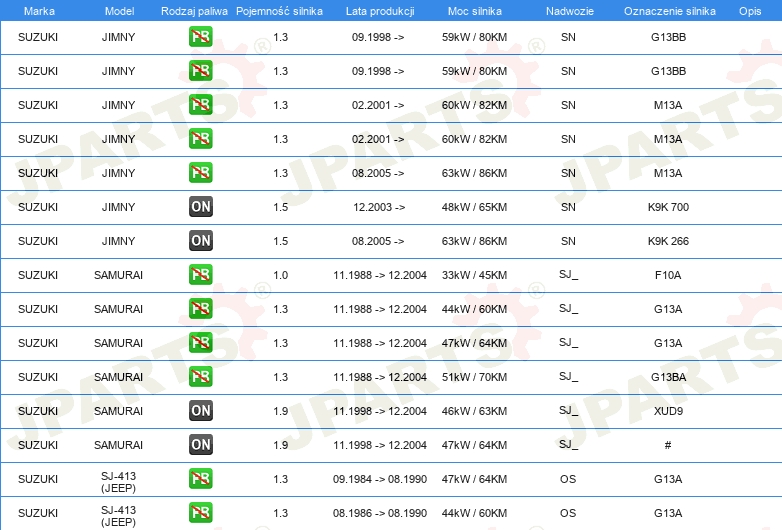The width and height of the screenshot is (782, 530).
Task: Select 63kW / 86KM in the K9K 266 row
Action: tap(474, 241)
